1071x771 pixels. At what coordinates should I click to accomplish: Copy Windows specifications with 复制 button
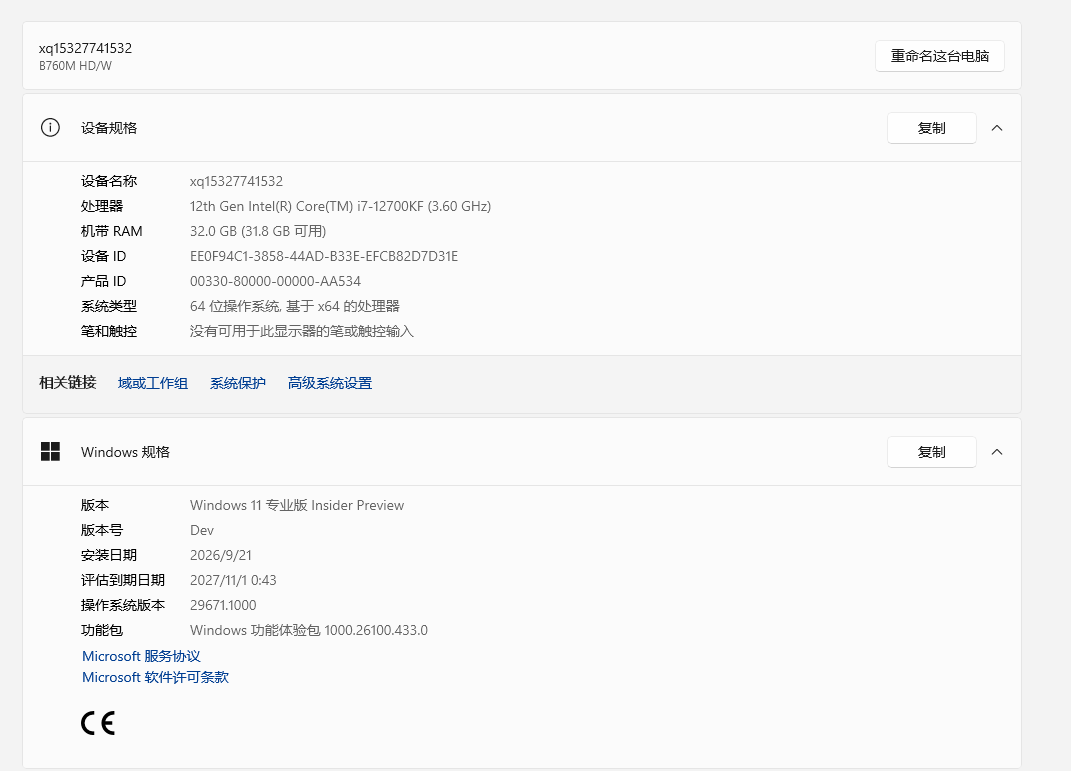(932, 451)
